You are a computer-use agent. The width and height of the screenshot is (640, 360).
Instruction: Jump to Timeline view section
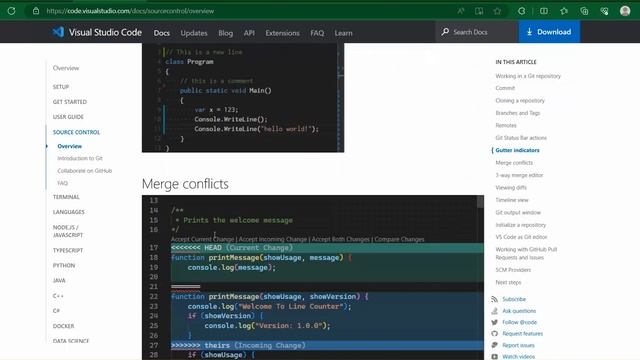tap(512, 200)
